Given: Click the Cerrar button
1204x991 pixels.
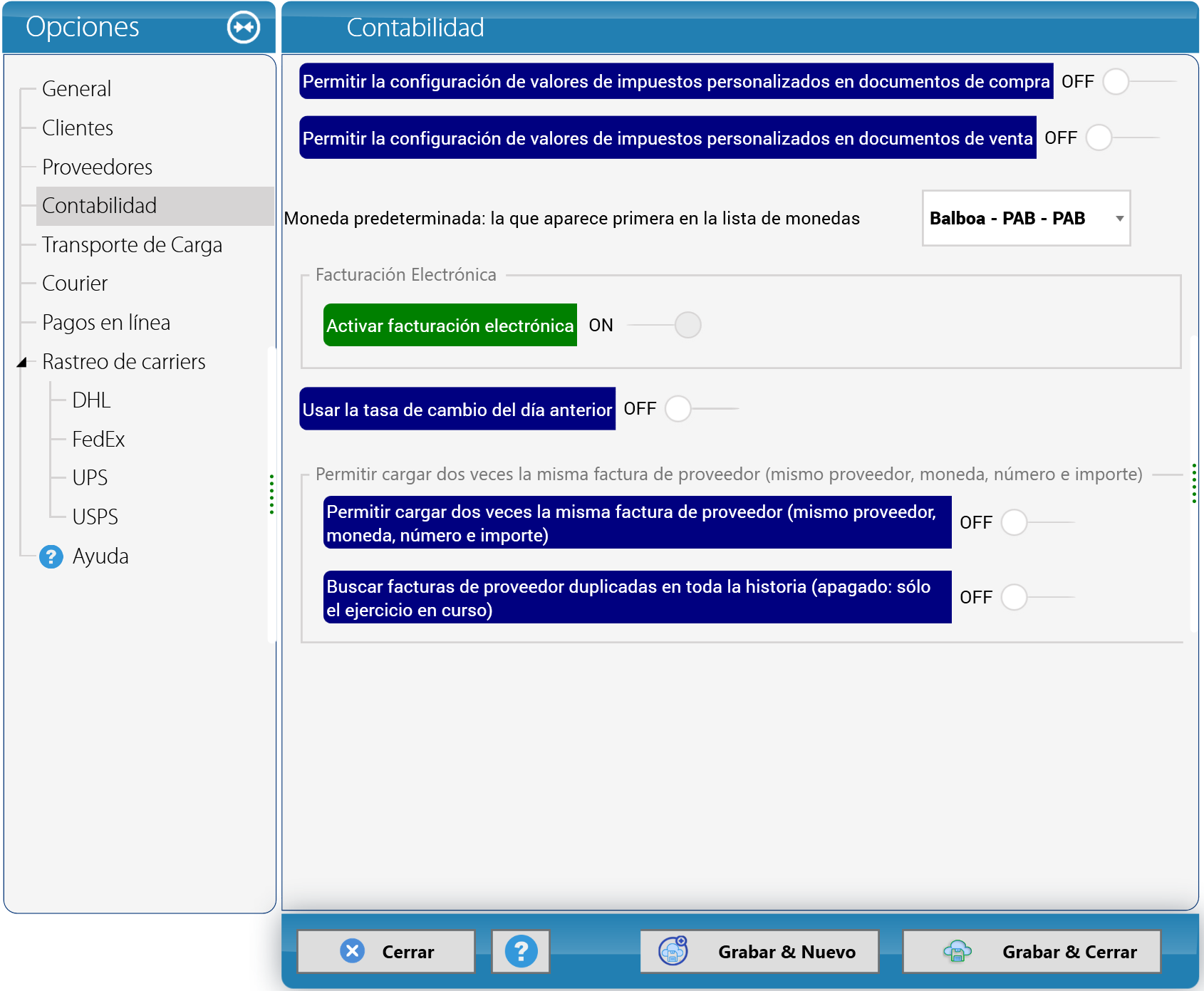Looking at the screenshot, I should [x=385, y=951].
